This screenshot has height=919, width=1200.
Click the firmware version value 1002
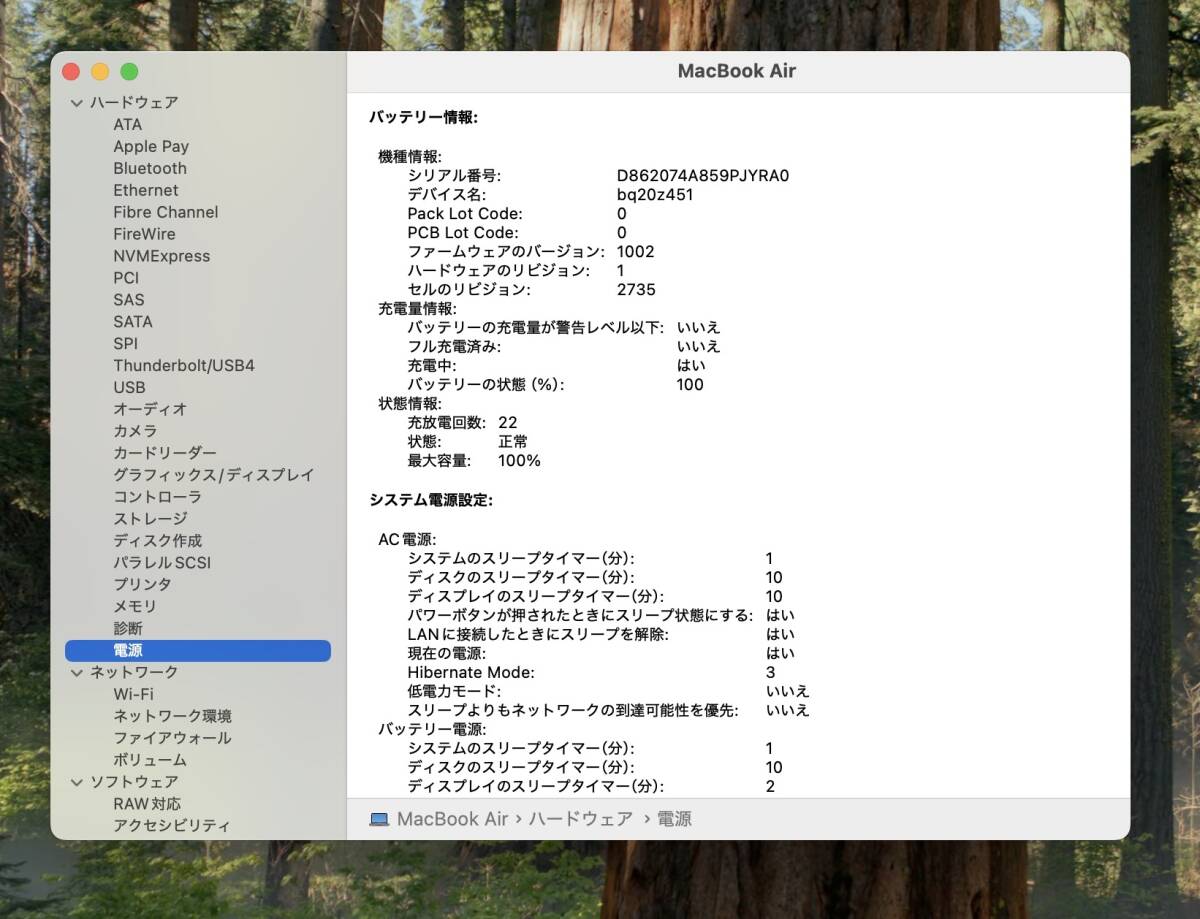pyautogui.click(x=636, y=252)
